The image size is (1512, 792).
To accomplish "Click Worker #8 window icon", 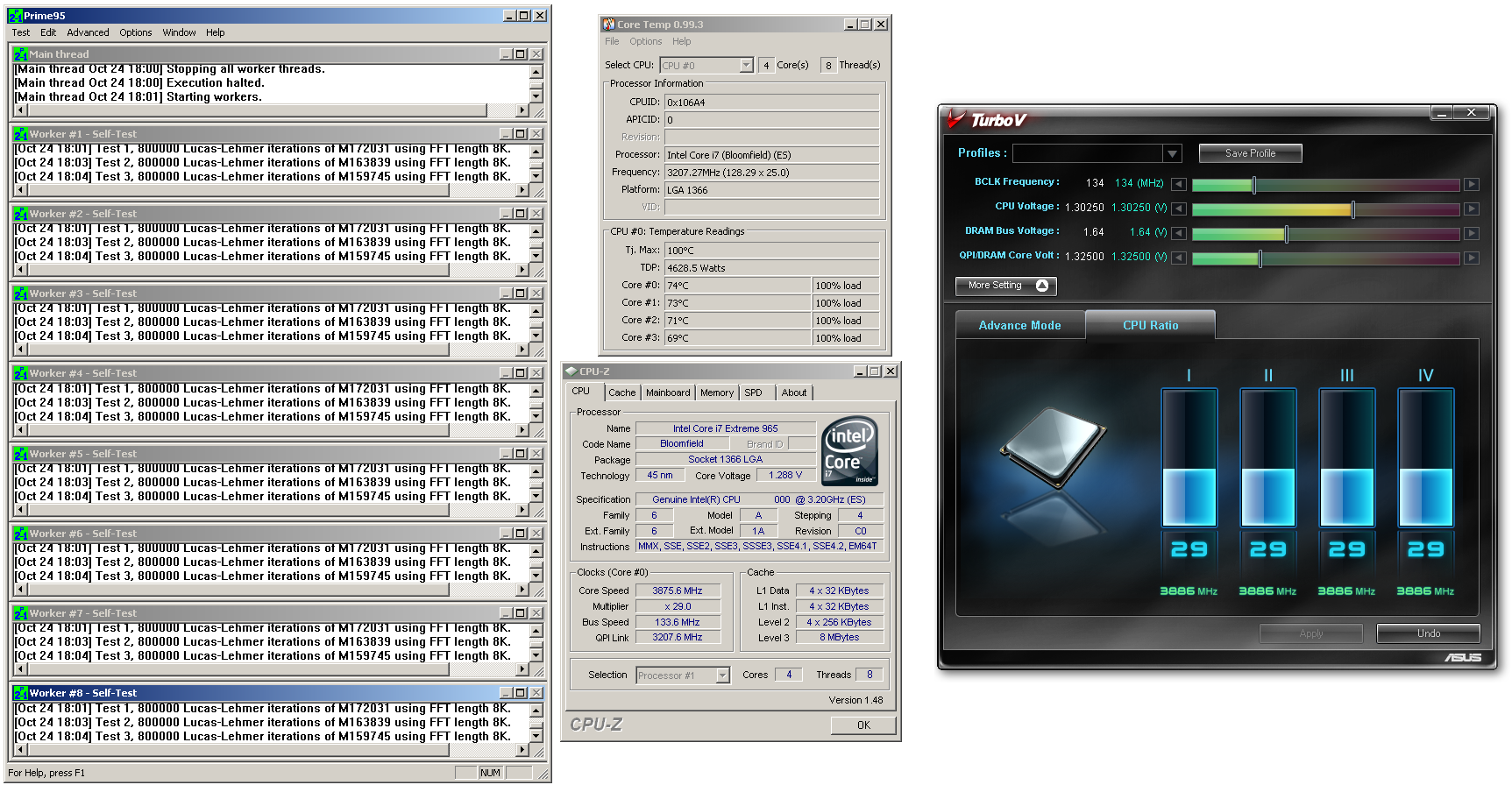I will 20,693.
